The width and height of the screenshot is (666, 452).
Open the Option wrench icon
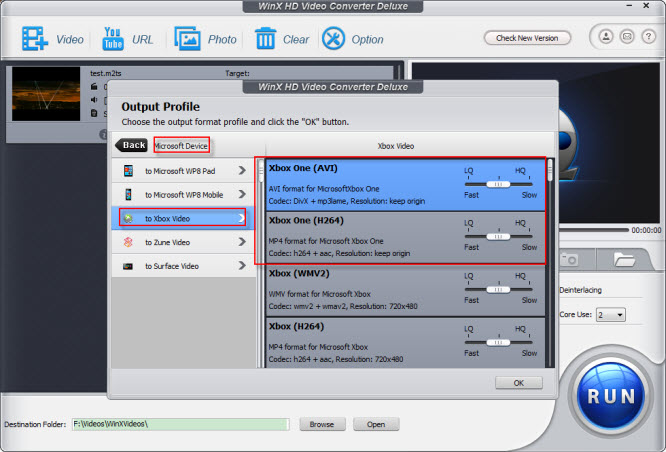(x=333, y=39)
